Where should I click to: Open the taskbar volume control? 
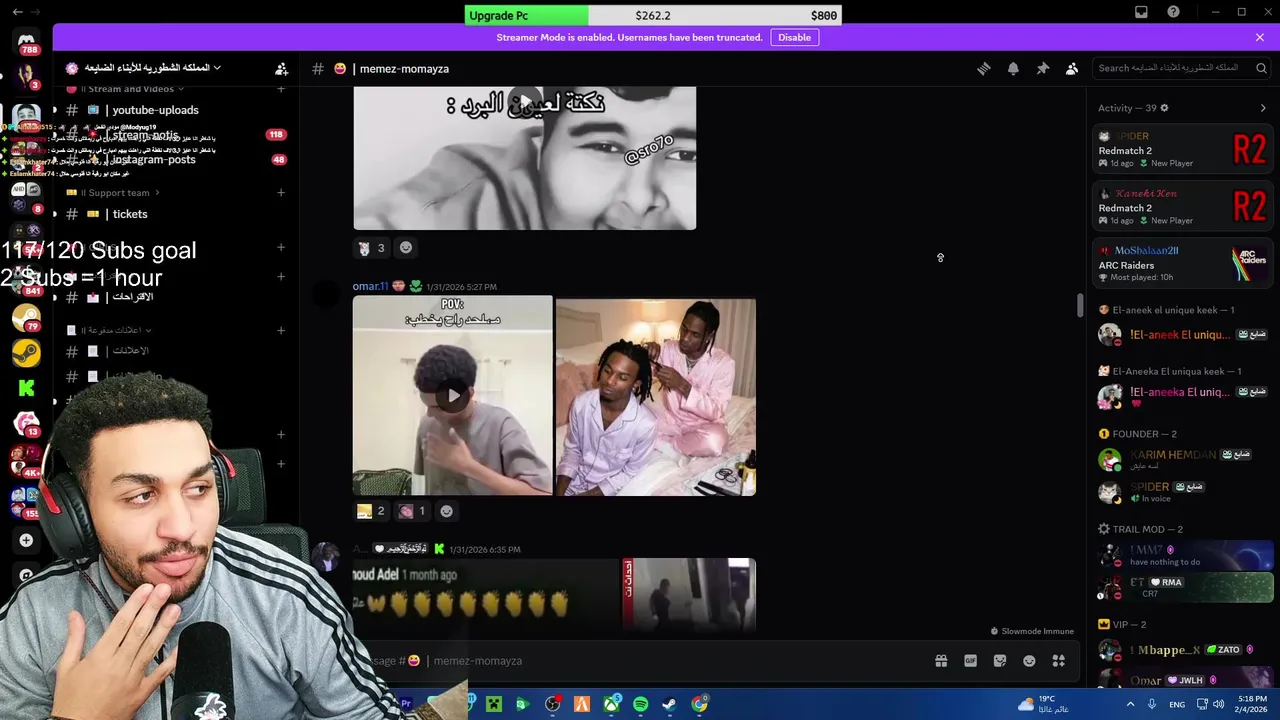pyautogui.click(x=1218, y=704)
